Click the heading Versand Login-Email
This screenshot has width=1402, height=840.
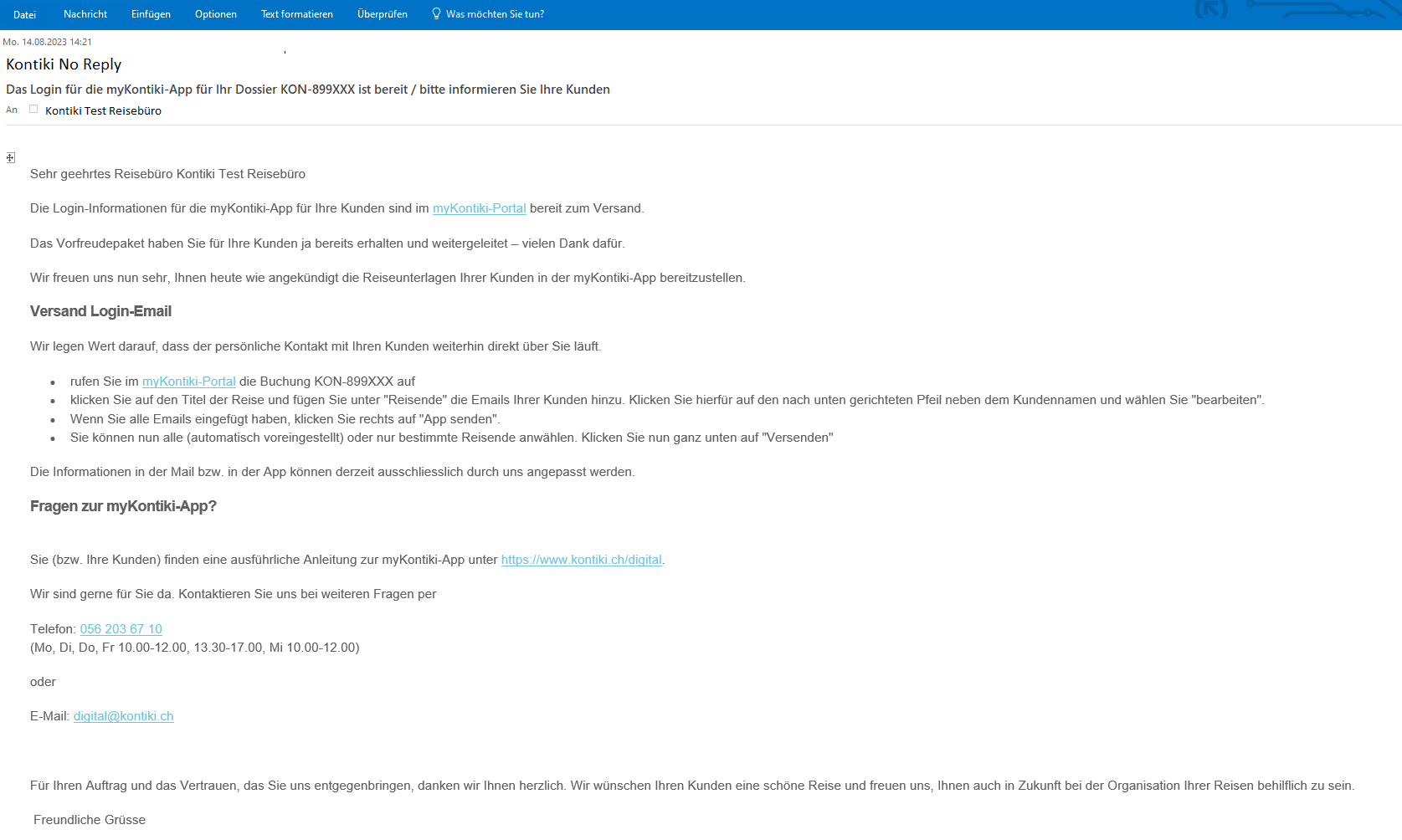pyautogui.click(x=100, y=311)
